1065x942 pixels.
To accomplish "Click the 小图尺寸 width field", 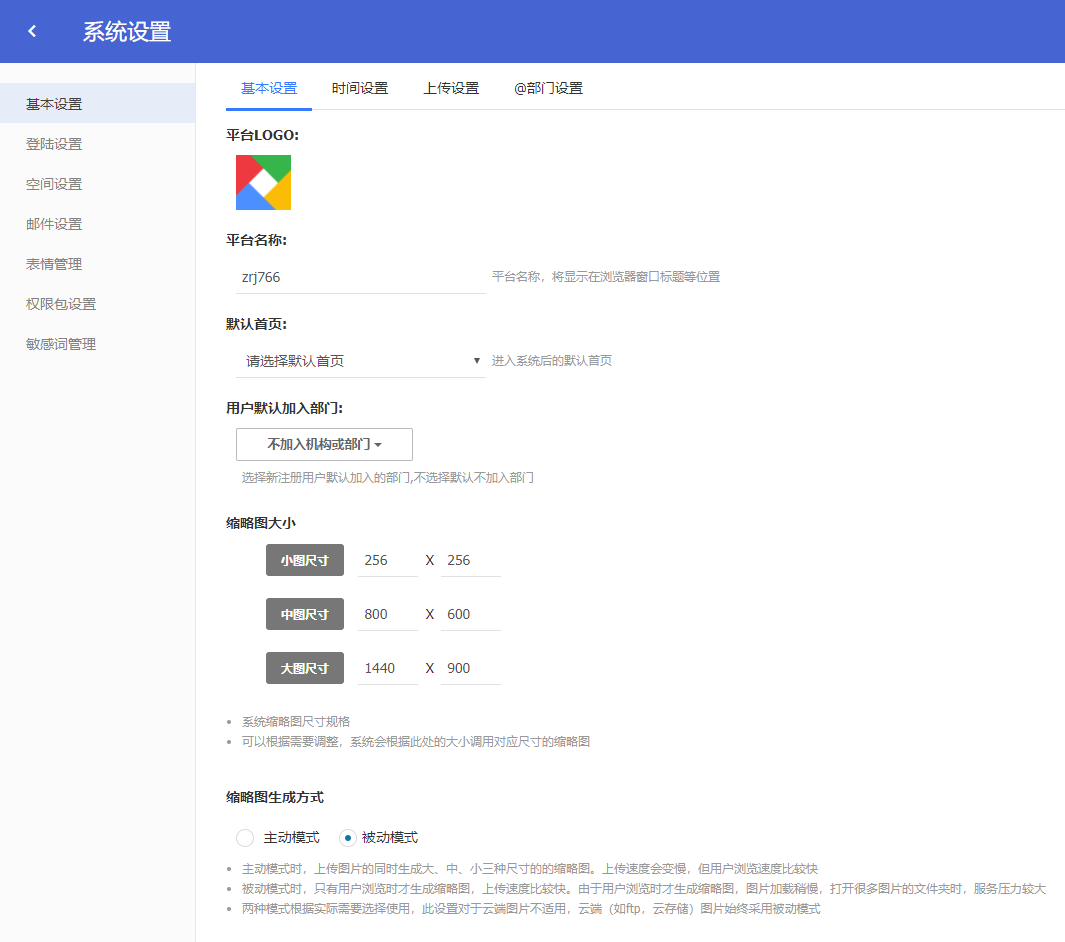I will [x=387, y=561].
